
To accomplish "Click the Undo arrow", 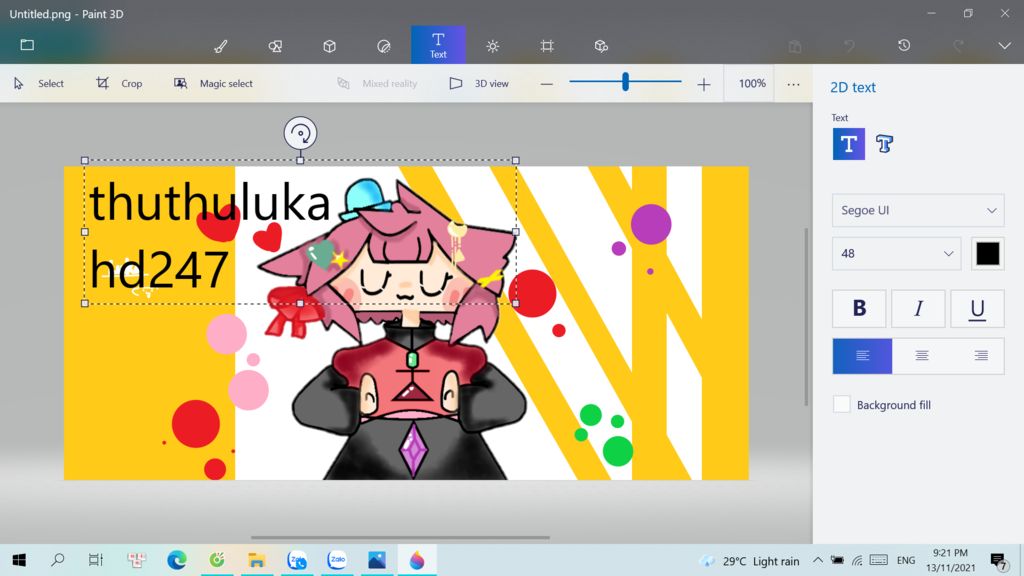I will coord(849,46).
